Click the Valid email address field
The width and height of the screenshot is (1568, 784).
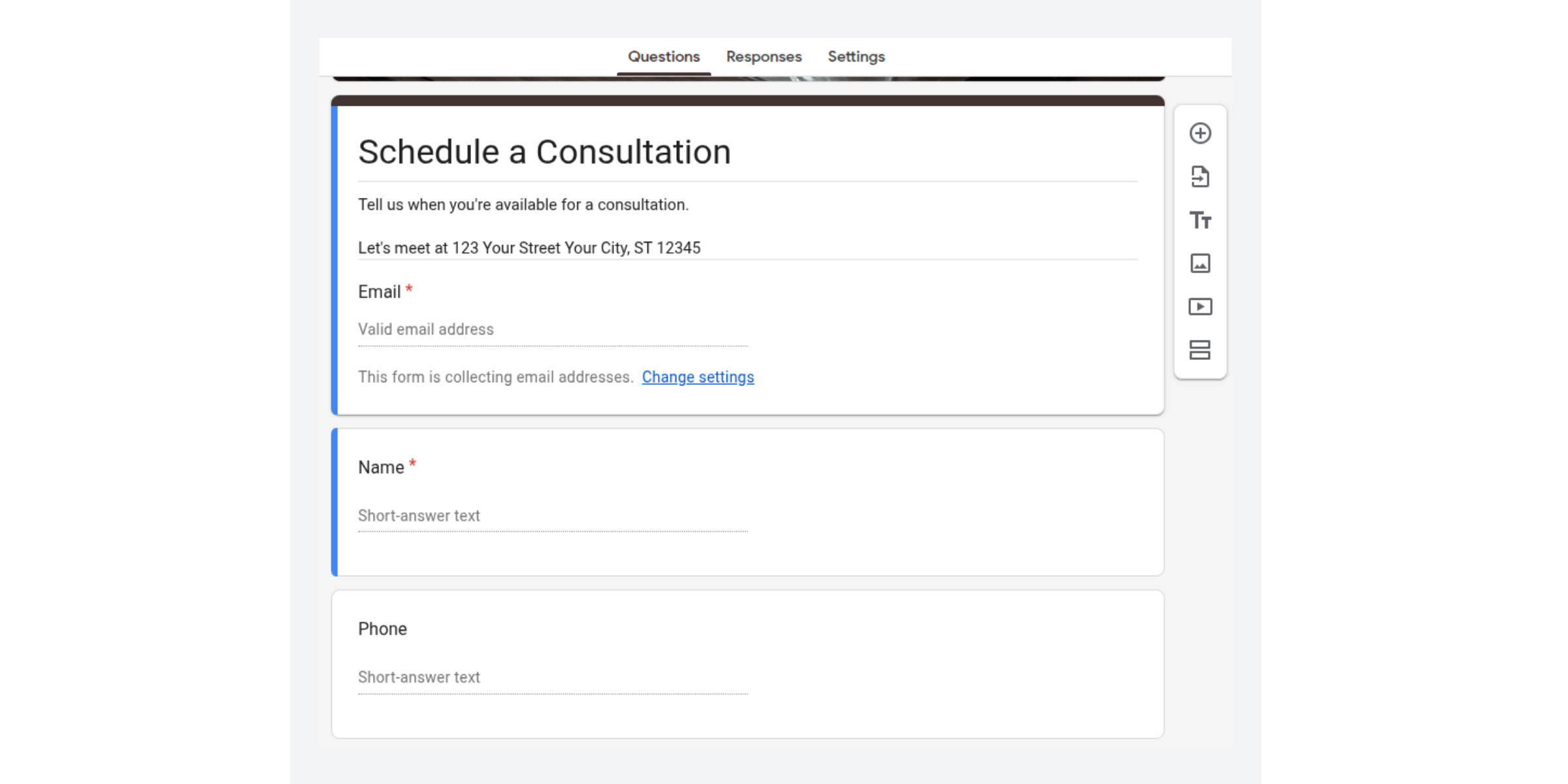tap(552, 329)
